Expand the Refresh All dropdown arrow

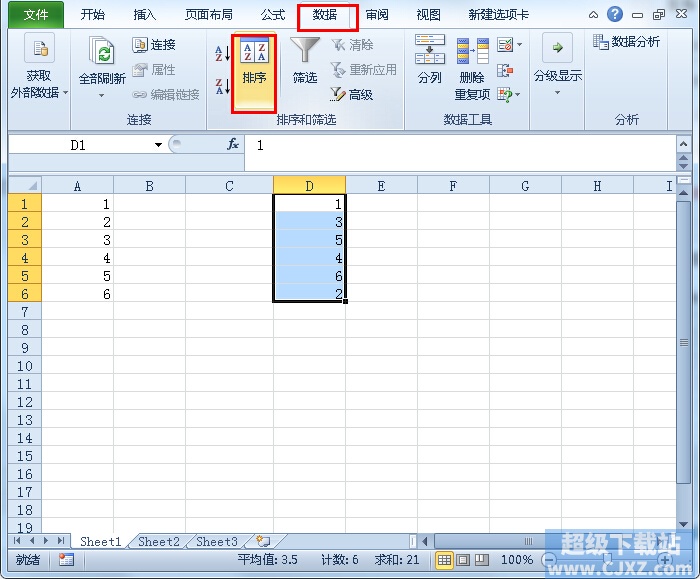[x=101, y=95]
